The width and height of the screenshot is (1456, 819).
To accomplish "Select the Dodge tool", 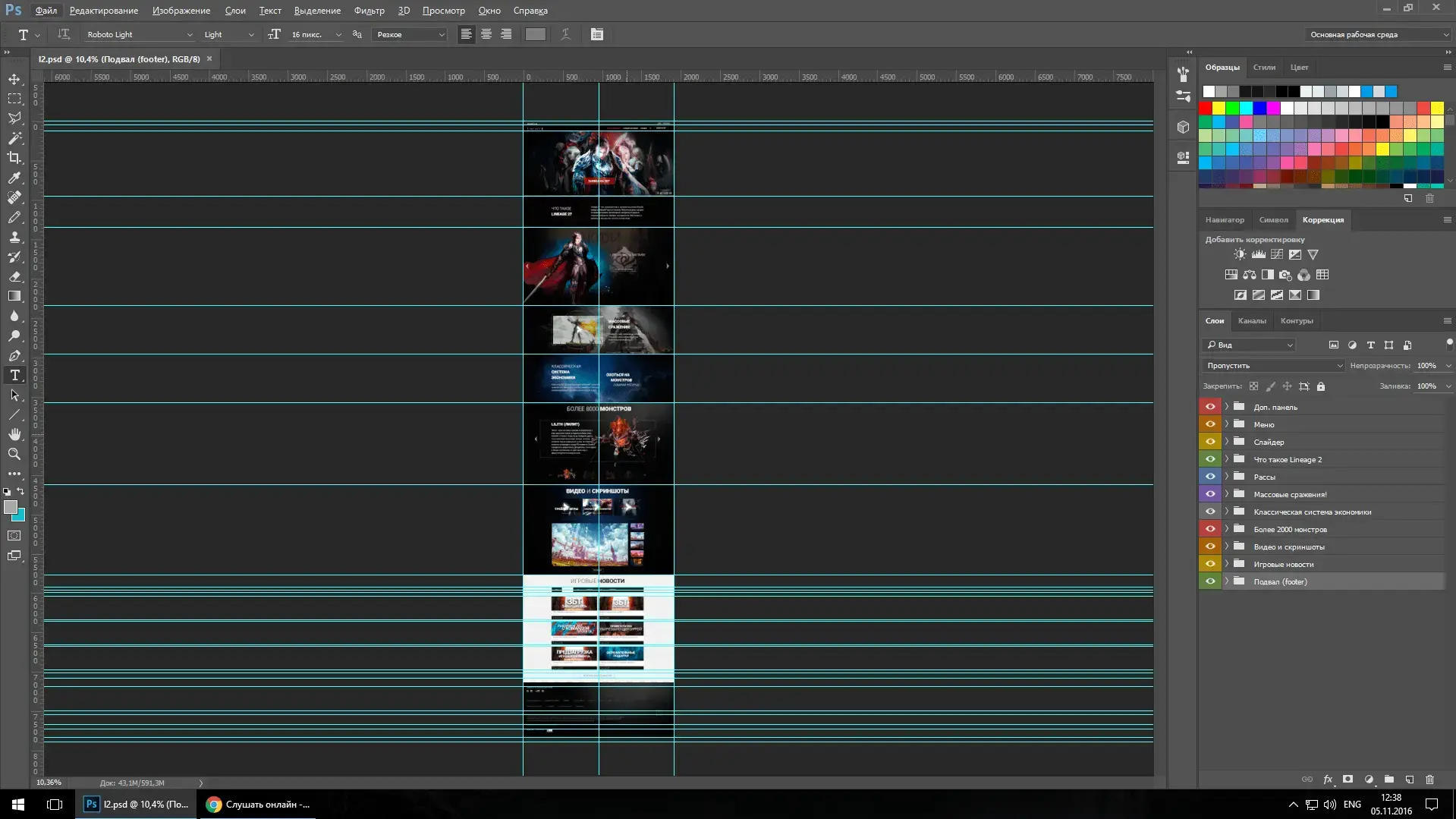I will tap(14, 335).
